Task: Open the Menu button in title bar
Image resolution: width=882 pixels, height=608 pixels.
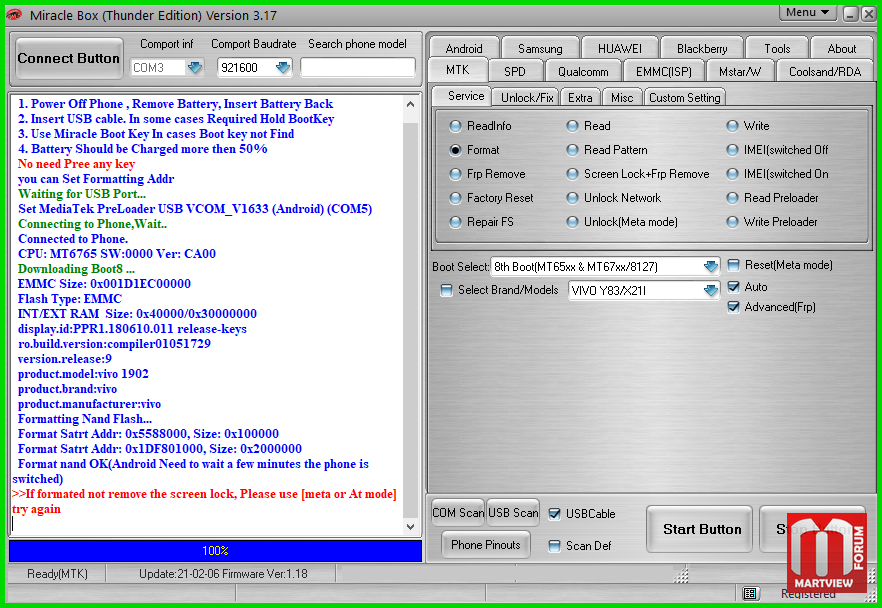Action: [808, 13]
